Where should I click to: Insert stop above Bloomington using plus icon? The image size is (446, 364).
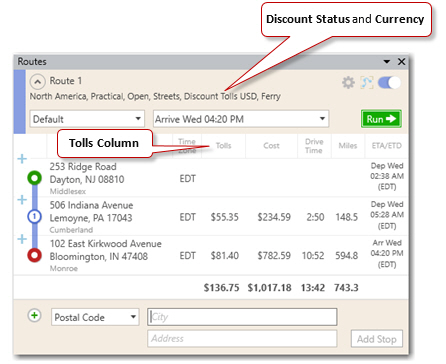pos(22,239)
